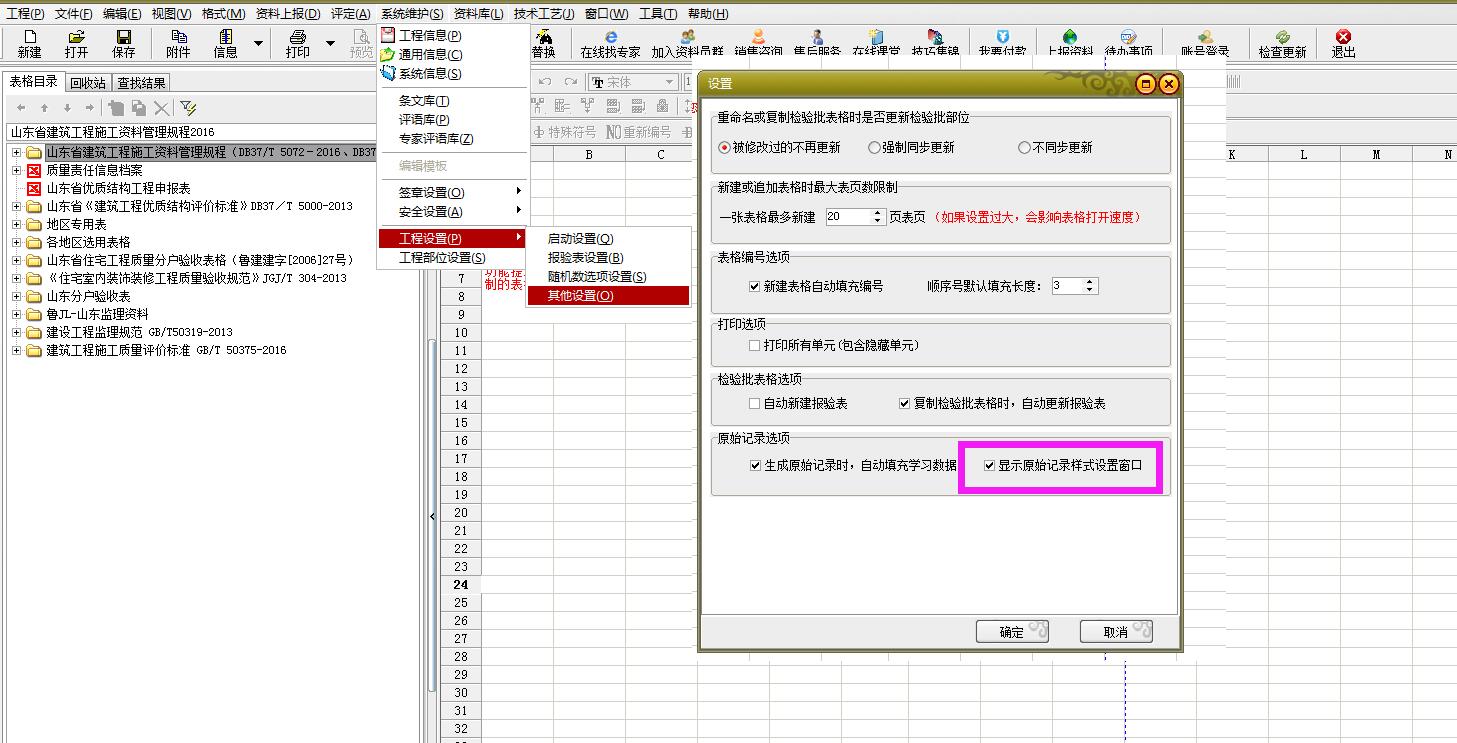Open 在线找专家 online expert icon
The image size is (1457, 743).
610,44
